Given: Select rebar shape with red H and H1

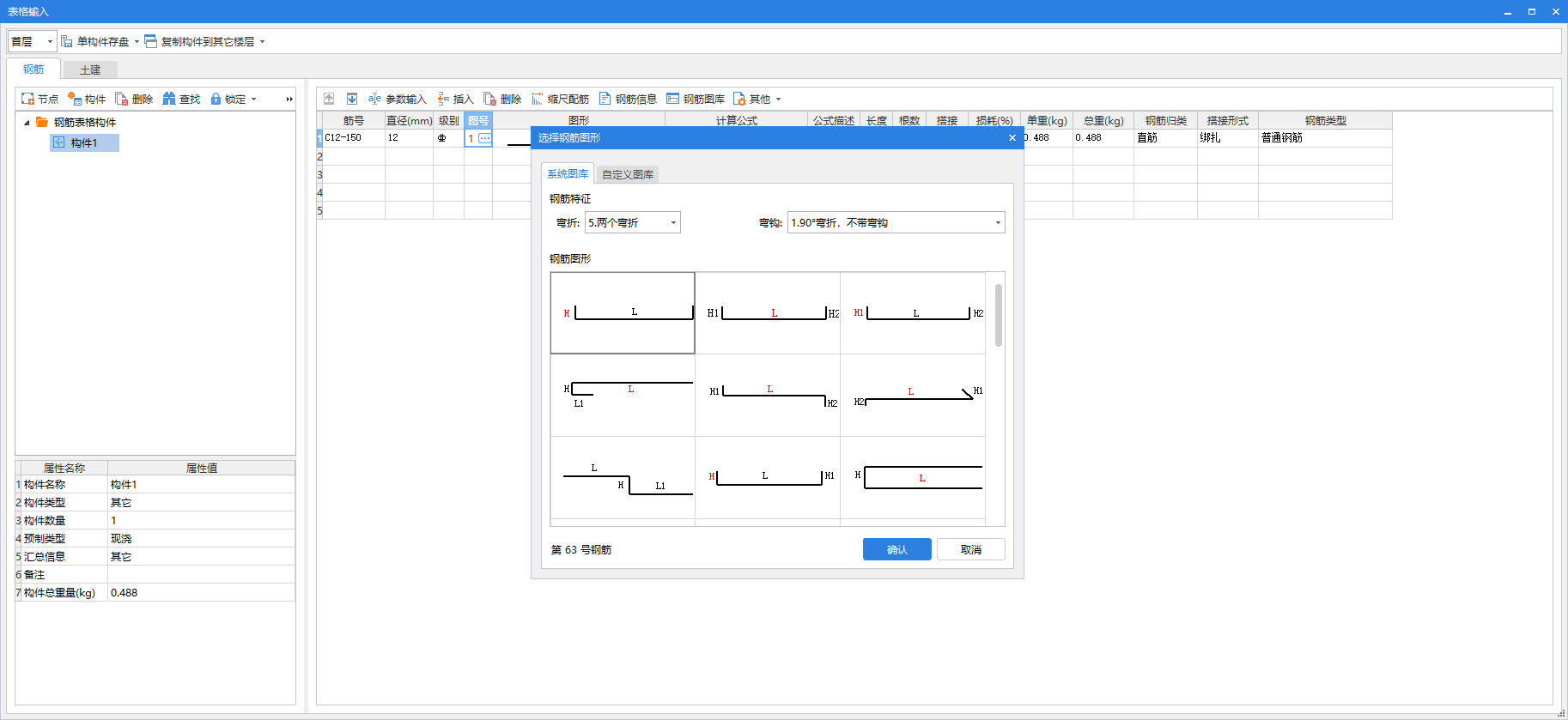Looking at the screenshot, I should [x=768, y=477].
